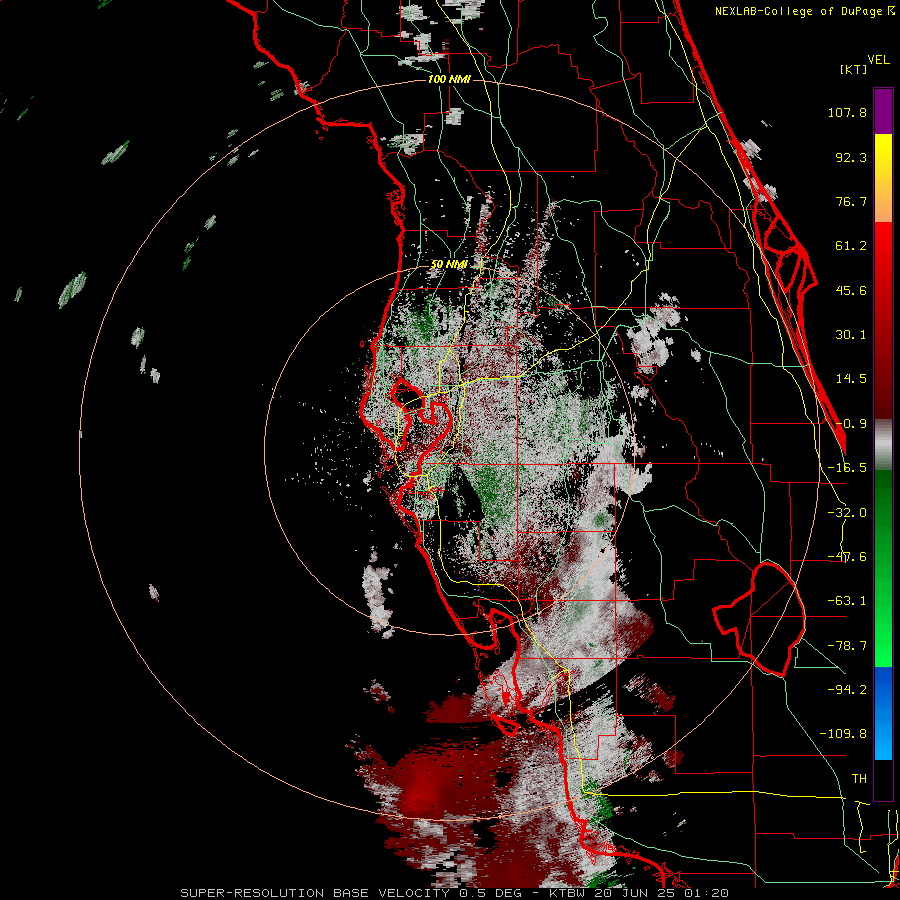Click the 107.8 value on velocity scale

coord(847,112)
